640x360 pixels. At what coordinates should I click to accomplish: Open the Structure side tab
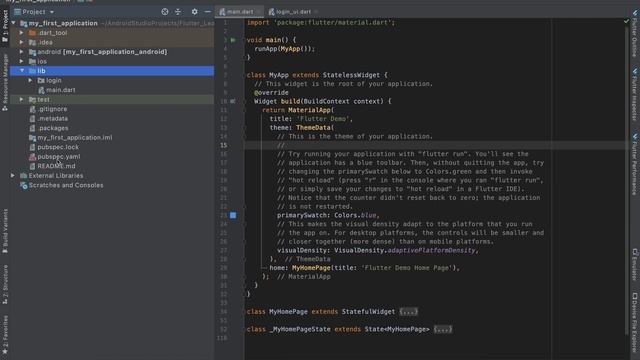(x=5, y=284)
